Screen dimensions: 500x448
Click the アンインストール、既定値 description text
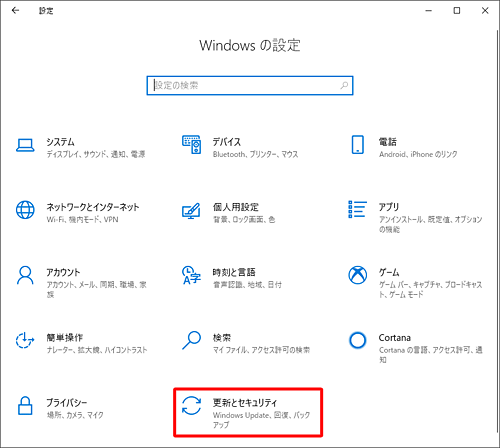tap(430, 224)
